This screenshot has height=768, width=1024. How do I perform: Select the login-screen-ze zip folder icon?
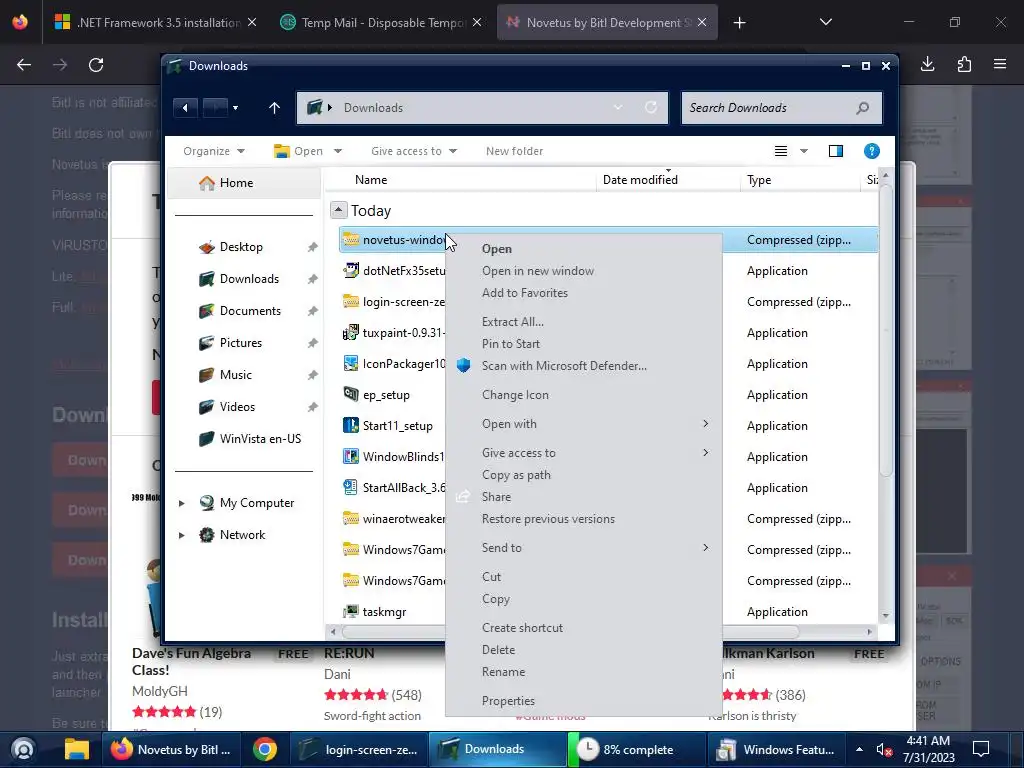point(351,302)
